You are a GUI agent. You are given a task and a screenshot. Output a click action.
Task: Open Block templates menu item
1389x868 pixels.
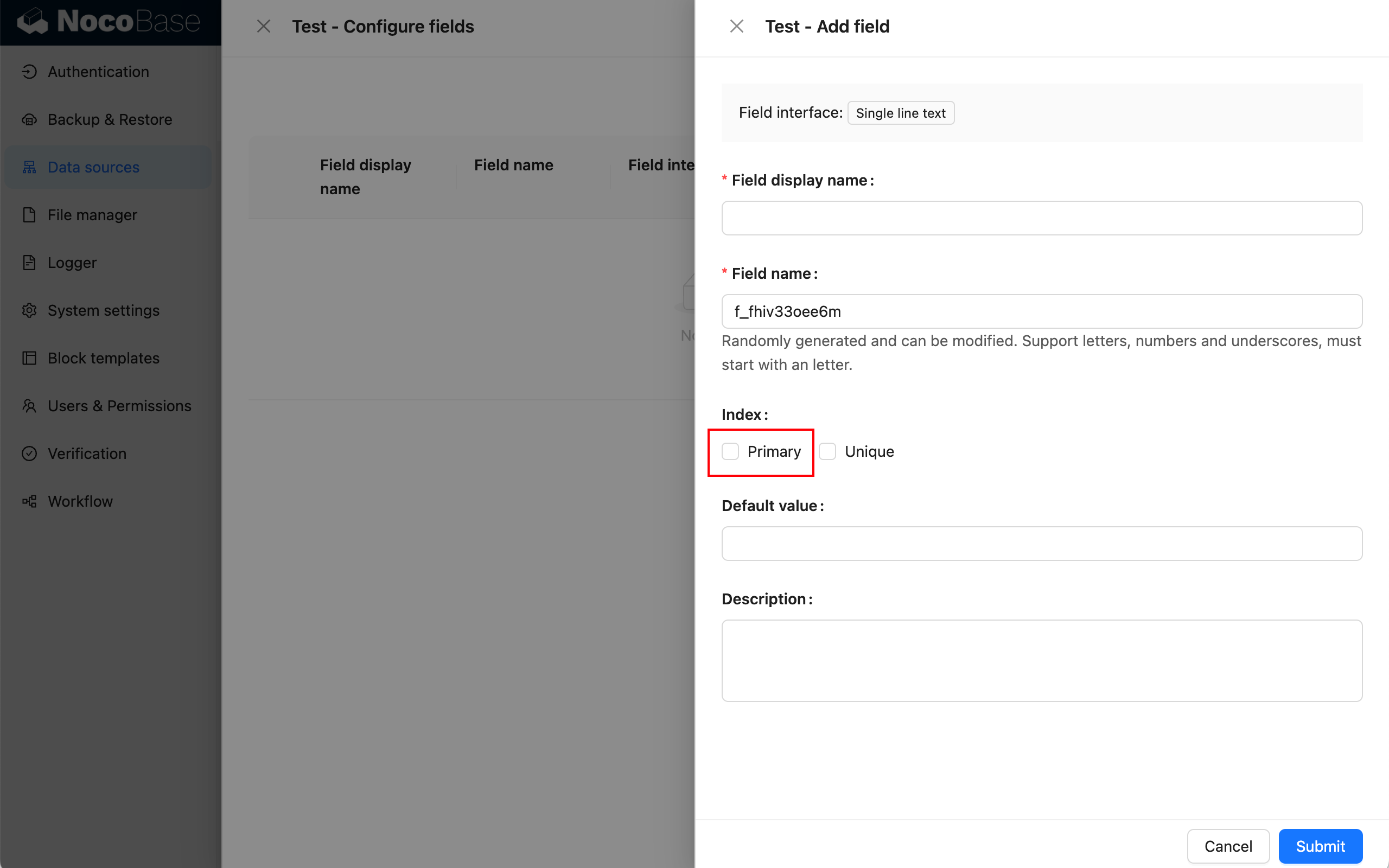(103, 357)
